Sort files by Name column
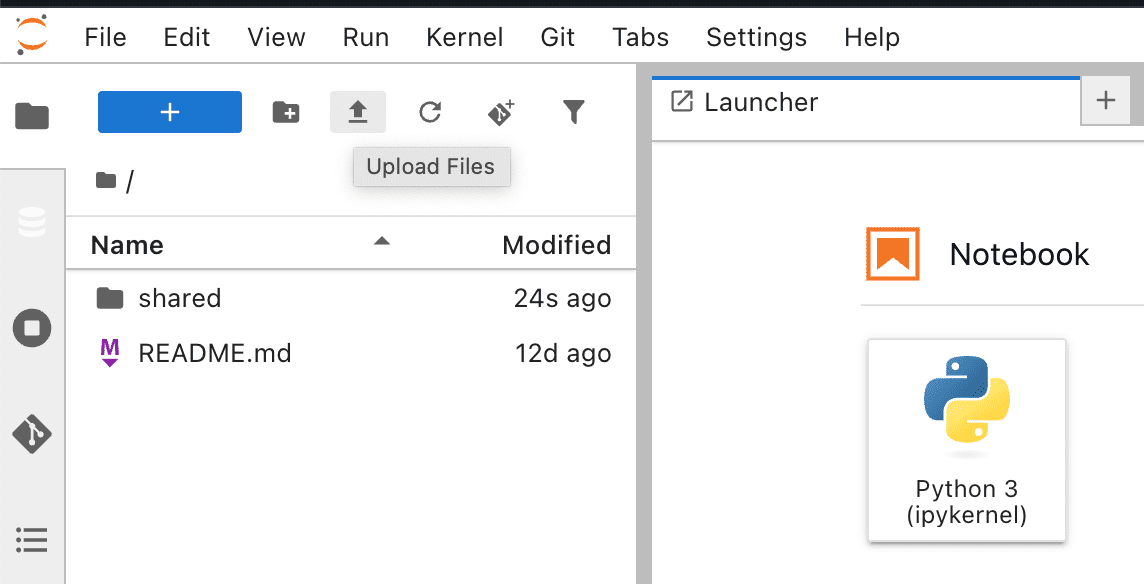 click(x=127, y=245)
